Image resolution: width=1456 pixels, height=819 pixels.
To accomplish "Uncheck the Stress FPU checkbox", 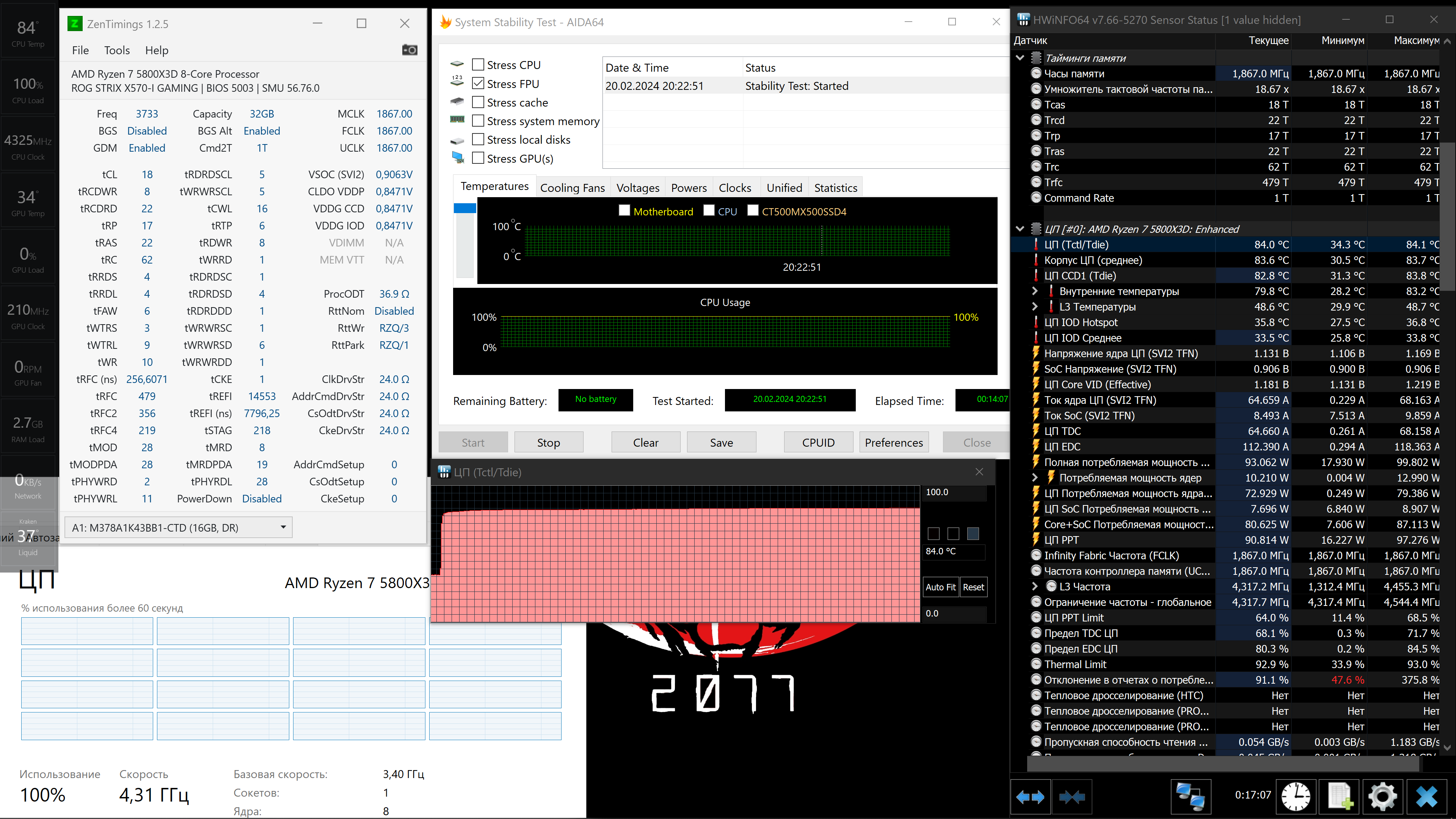I will point(478,84).
